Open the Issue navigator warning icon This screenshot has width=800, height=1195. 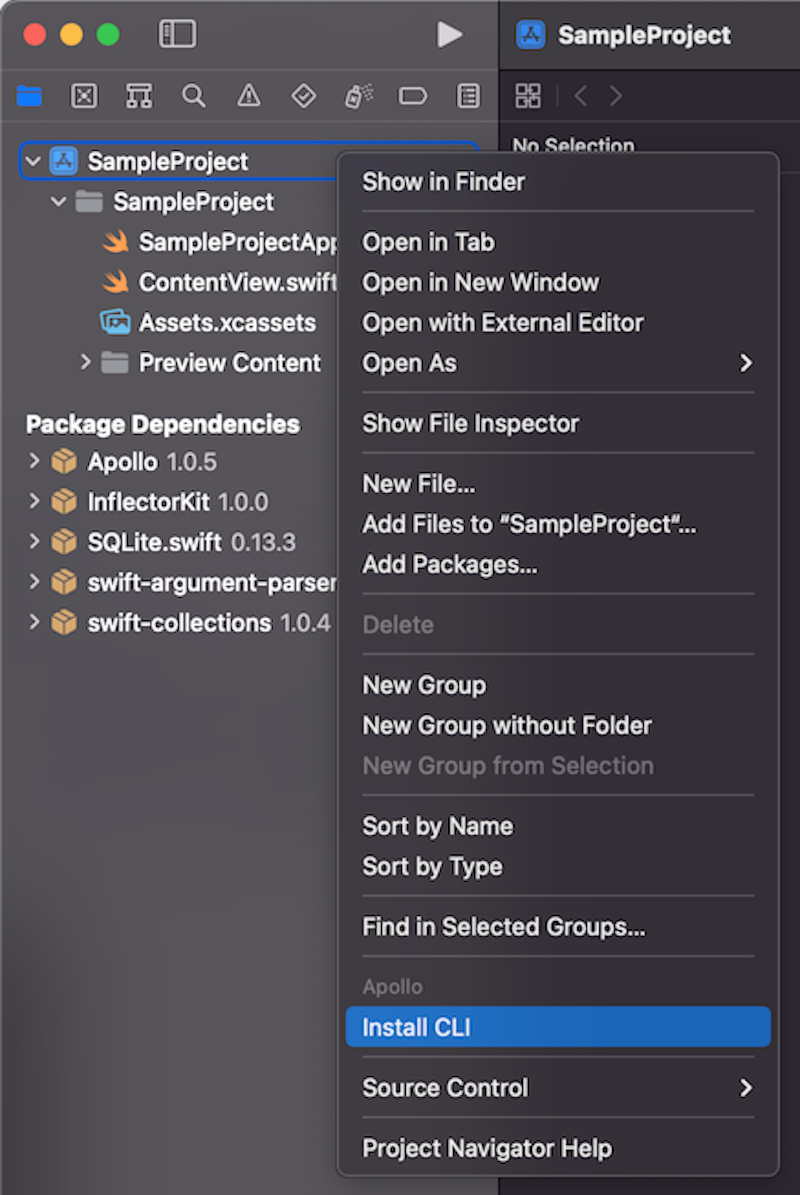click(248, 96)
